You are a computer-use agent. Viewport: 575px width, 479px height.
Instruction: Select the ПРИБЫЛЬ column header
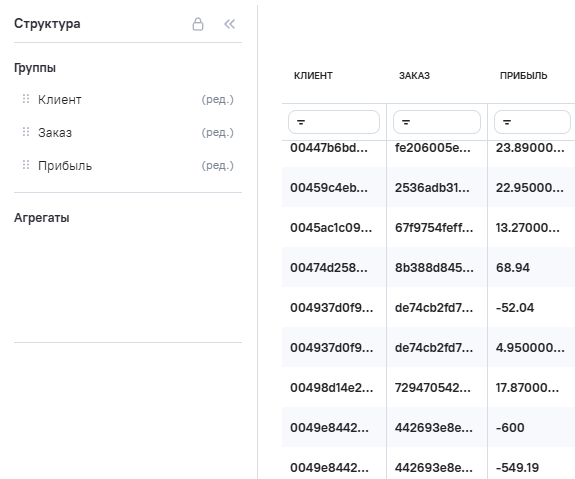(524, 76)
